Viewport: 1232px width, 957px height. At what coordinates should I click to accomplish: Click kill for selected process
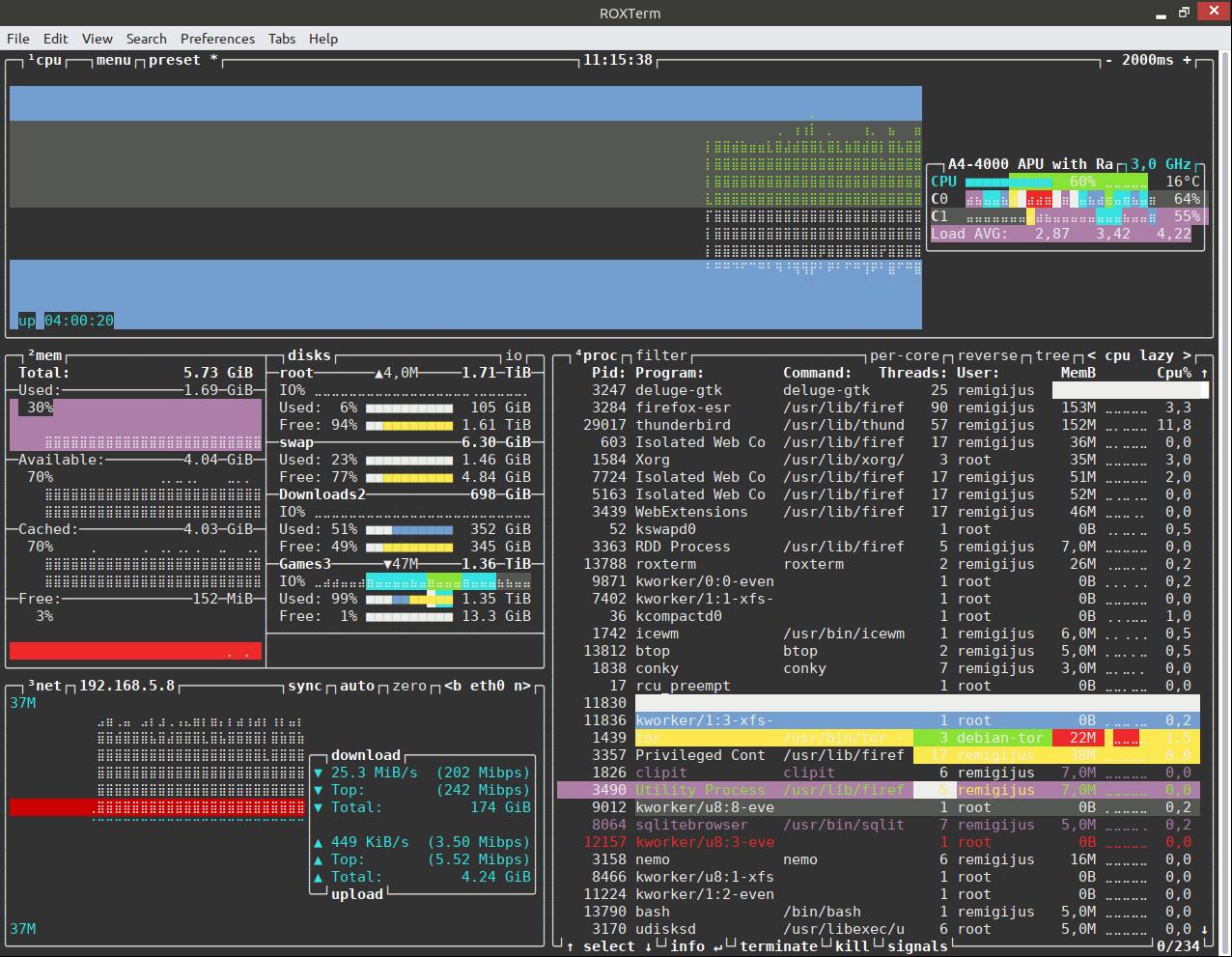click(852, 946)
